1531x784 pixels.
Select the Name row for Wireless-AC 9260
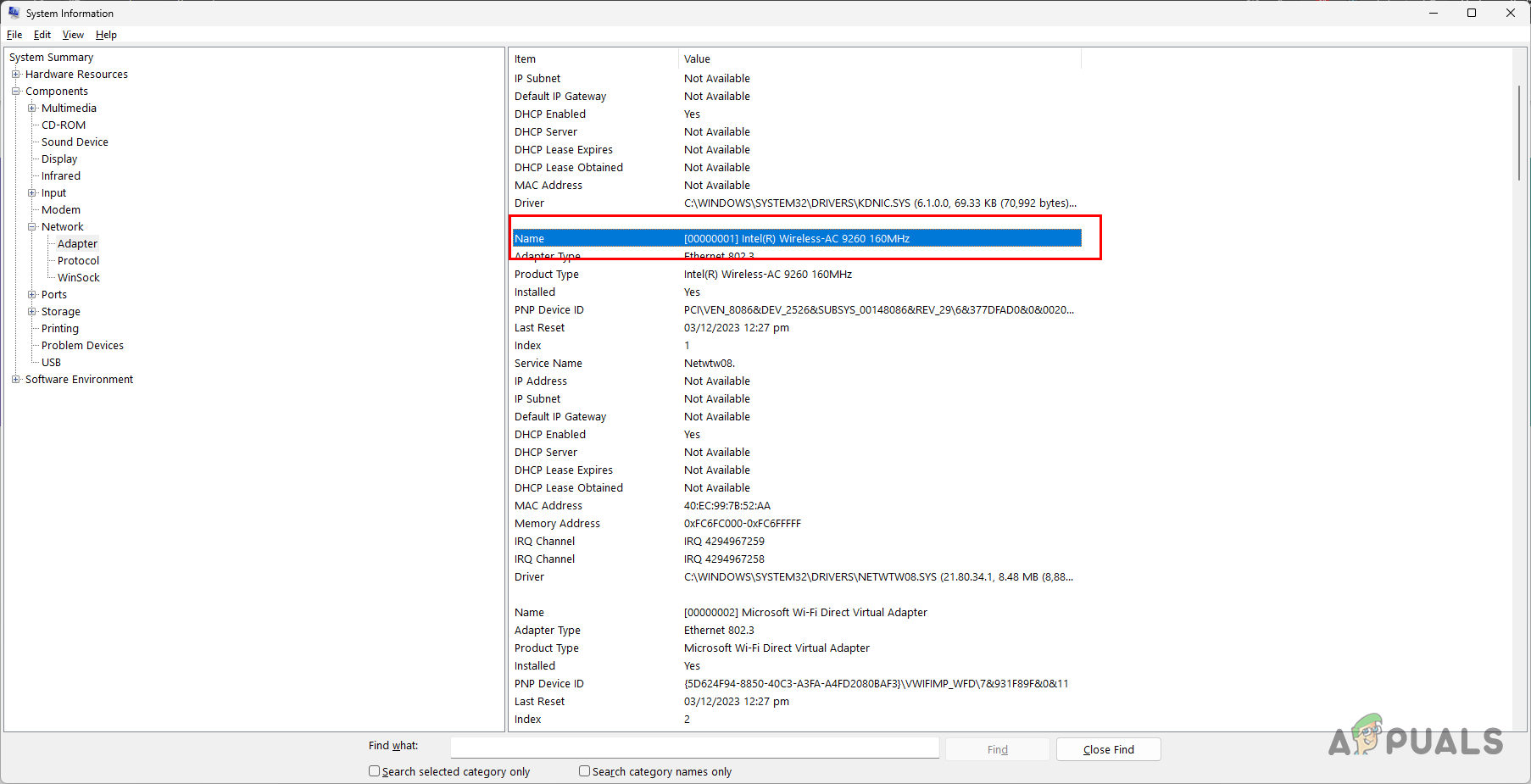[x=797, y=238]
